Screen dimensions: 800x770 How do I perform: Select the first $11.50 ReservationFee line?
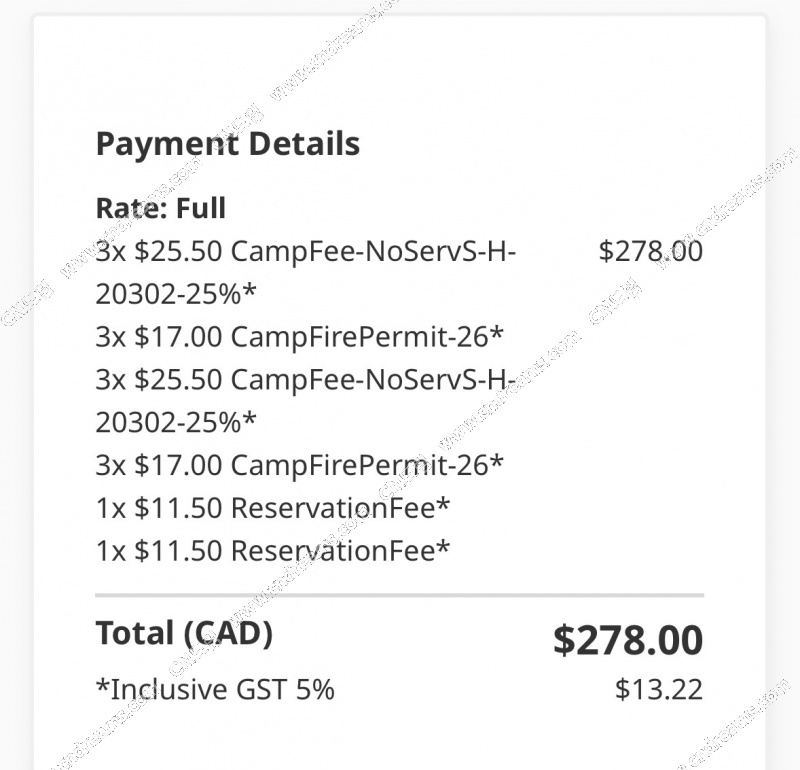tap(273, 508)
